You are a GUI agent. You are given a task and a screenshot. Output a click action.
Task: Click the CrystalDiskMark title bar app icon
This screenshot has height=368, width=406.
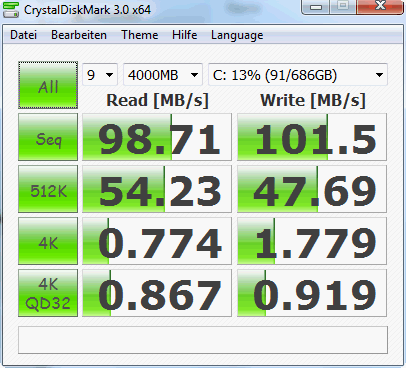11,9
